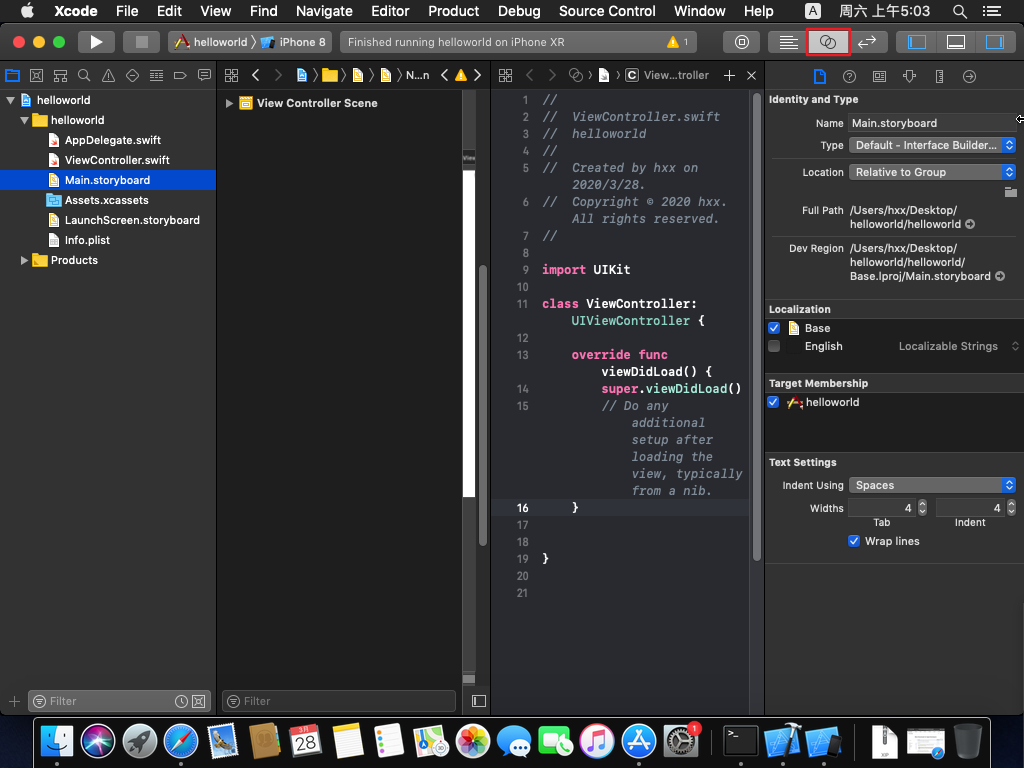Show the Project navigator
This screenshot has height=768, width=1024.
click(12, 76)
